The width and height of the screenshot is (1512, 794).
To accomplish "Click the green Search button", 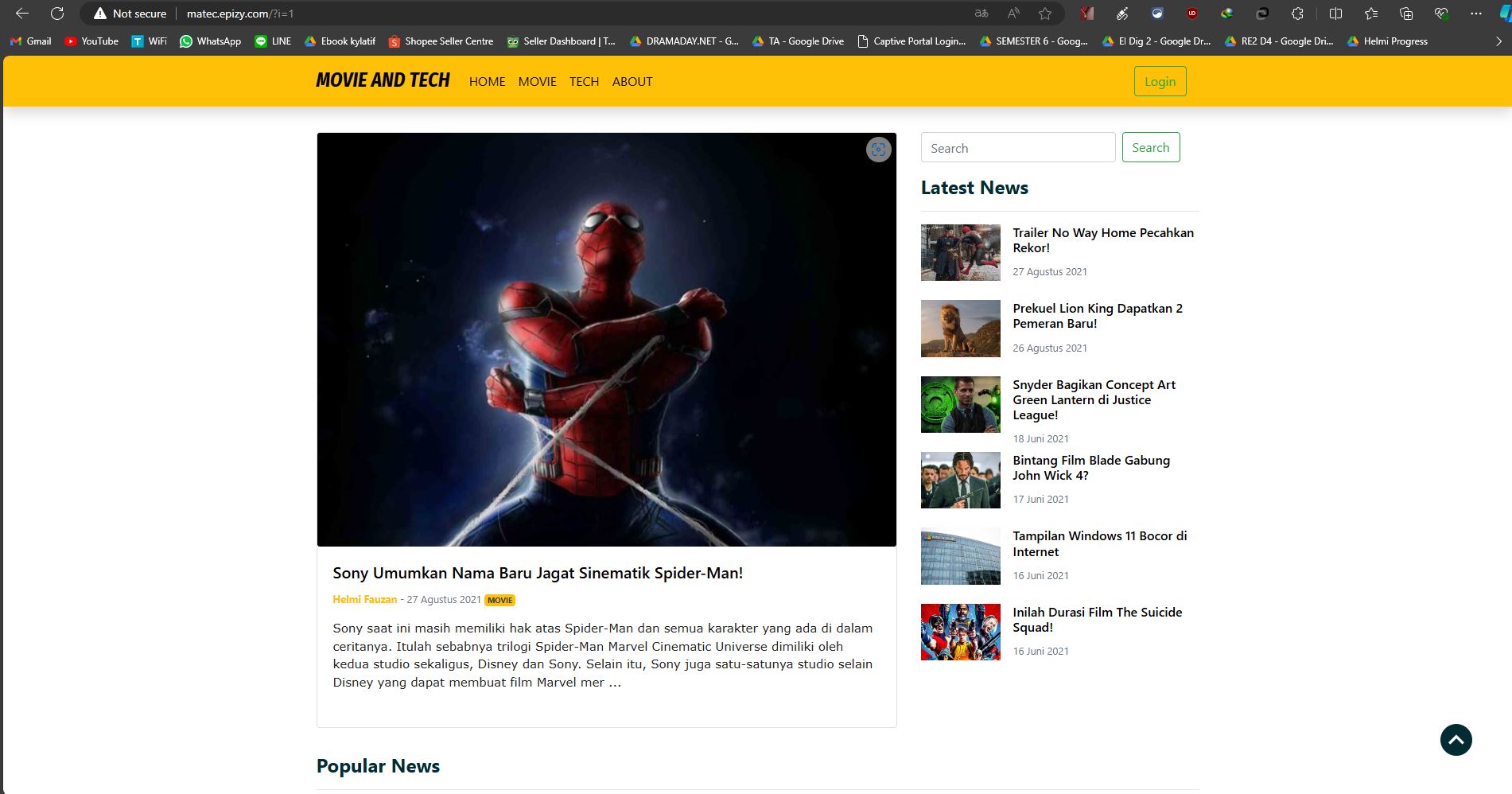I will pos(1150,147).
